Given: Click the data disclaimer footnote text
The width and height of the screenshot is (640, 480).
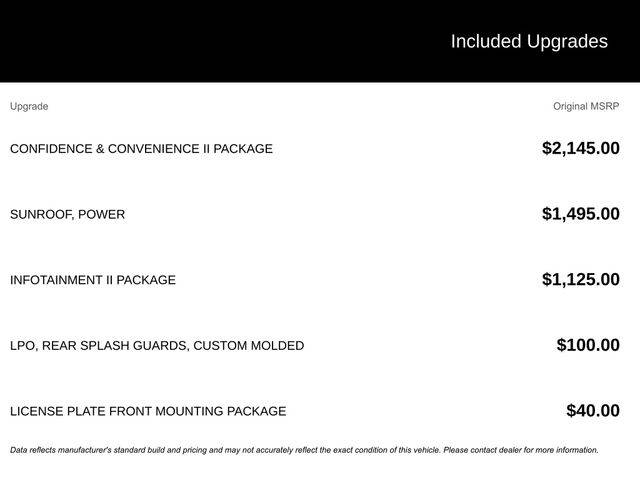Looking at the screenshot, I should (x=304, y=450).
